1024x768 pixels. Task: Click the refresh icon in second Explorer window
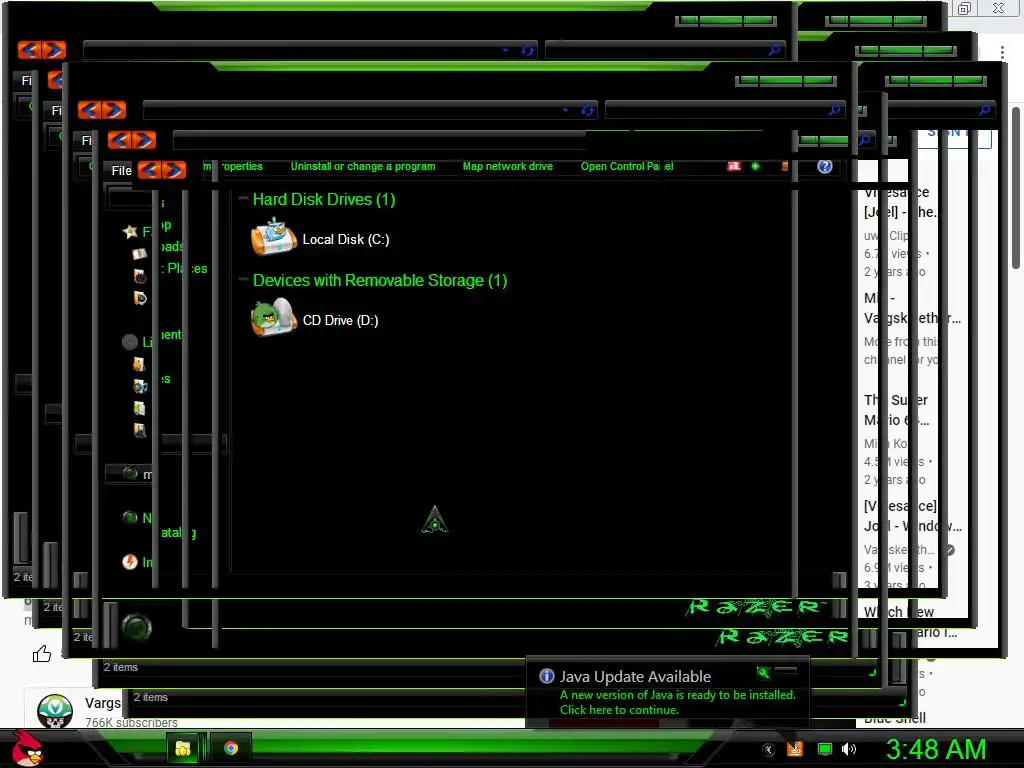tap(588, 110)
